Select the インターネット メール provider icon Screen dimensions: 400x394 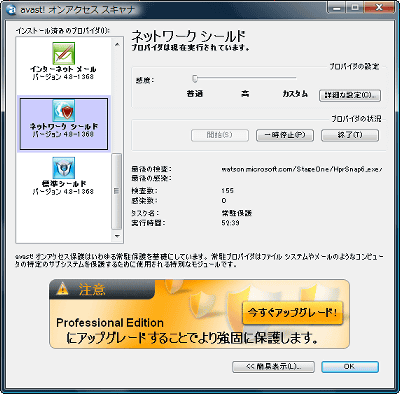pos(63,53)
